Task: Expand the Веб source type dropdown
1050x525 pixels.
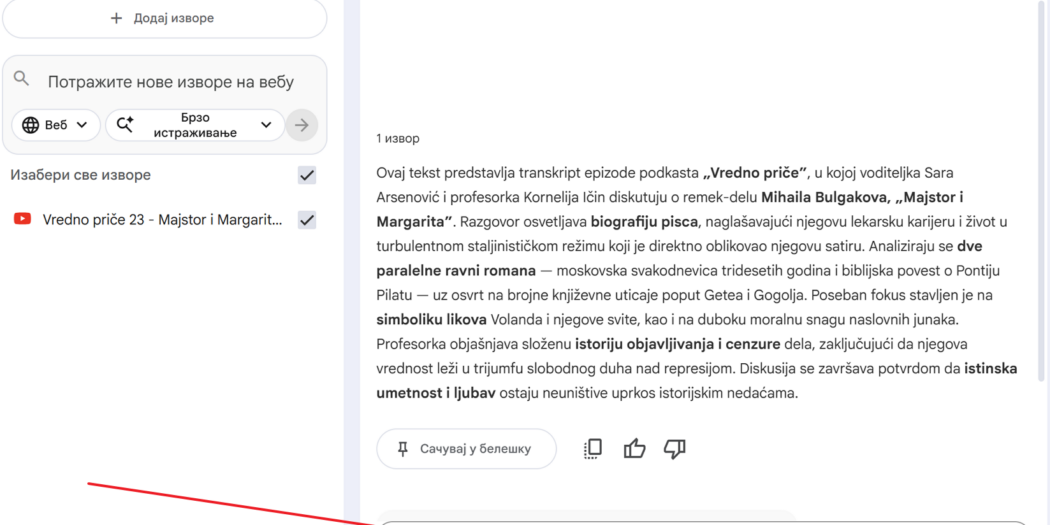Action: tap(81, 125)
